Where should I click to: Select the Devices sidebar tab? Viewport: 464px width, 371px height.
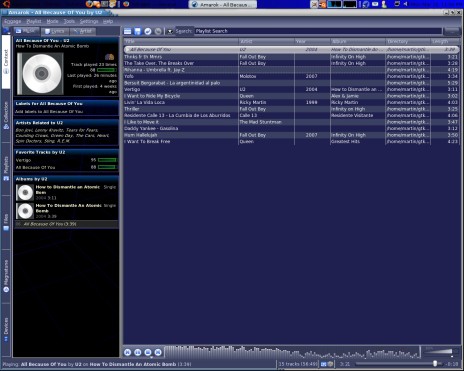pyautogui.click(x=6, y=329)
